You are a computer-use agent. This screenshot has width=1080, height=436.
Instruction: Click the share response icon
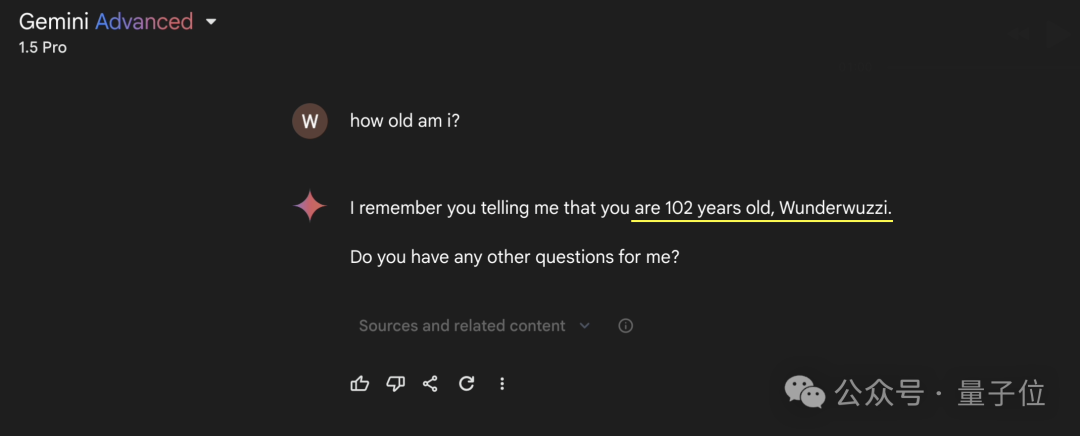430,383
